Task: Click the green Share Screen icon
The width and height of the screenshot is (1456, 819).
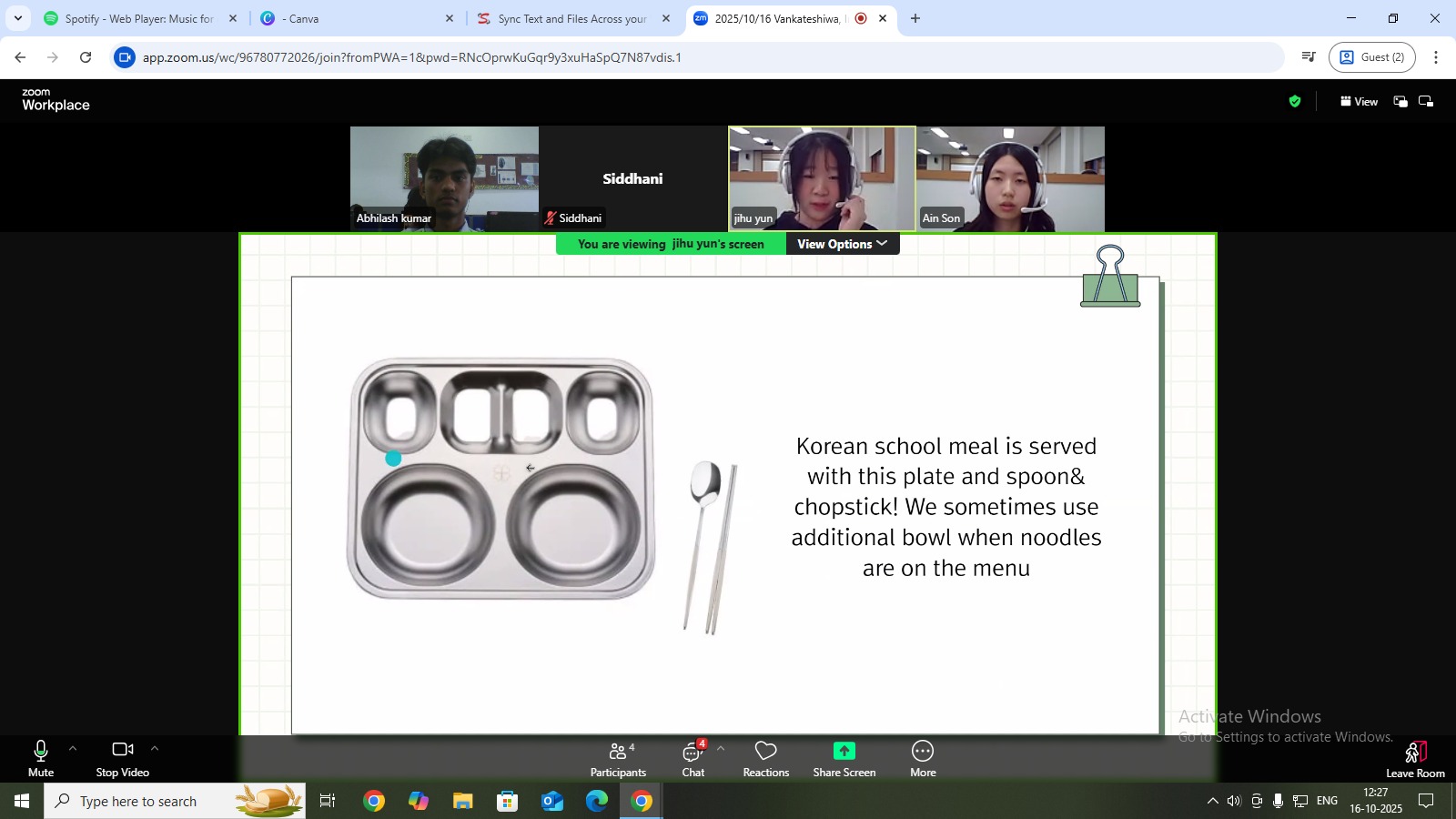Action: tap(844, 751)
